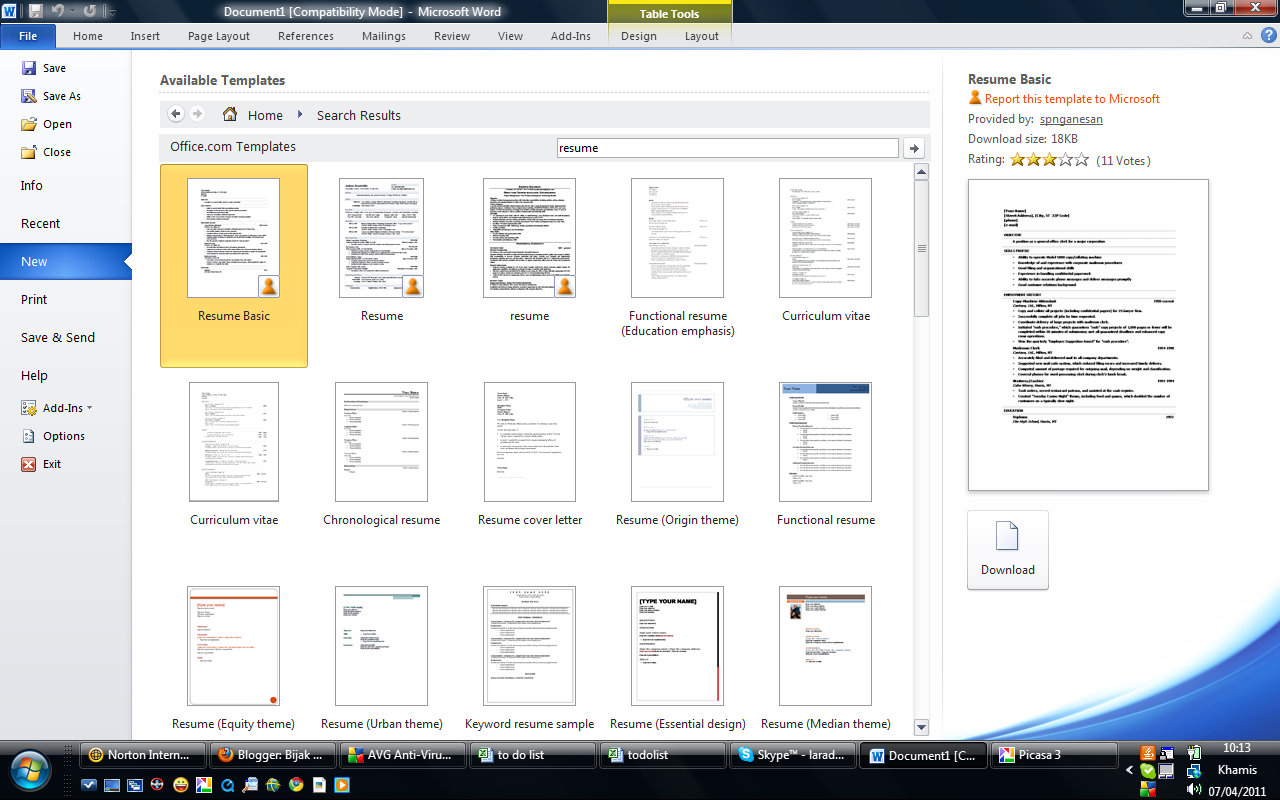Select the Resume (Median theme) template

pos(825,658)
